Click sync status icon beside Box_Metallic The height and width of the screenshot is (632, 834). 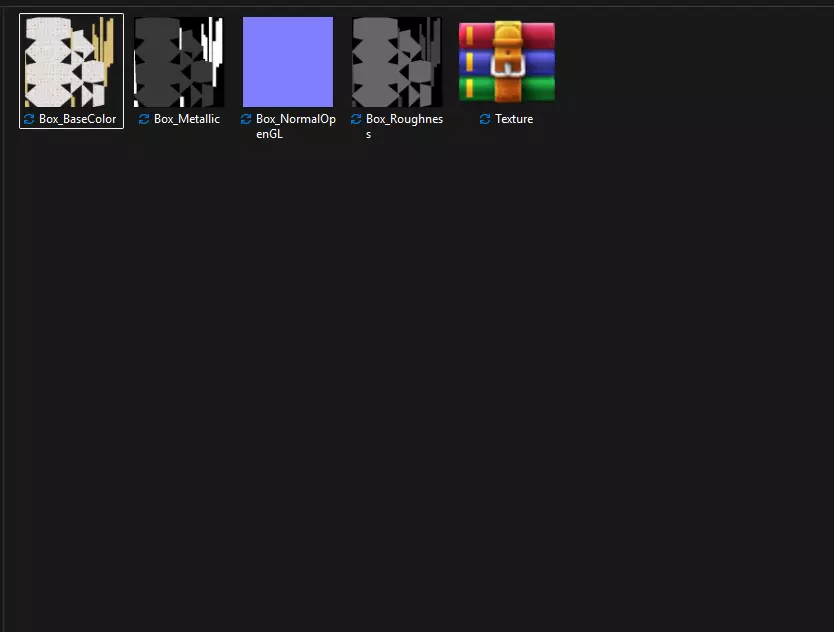click(x=144, y=119)
